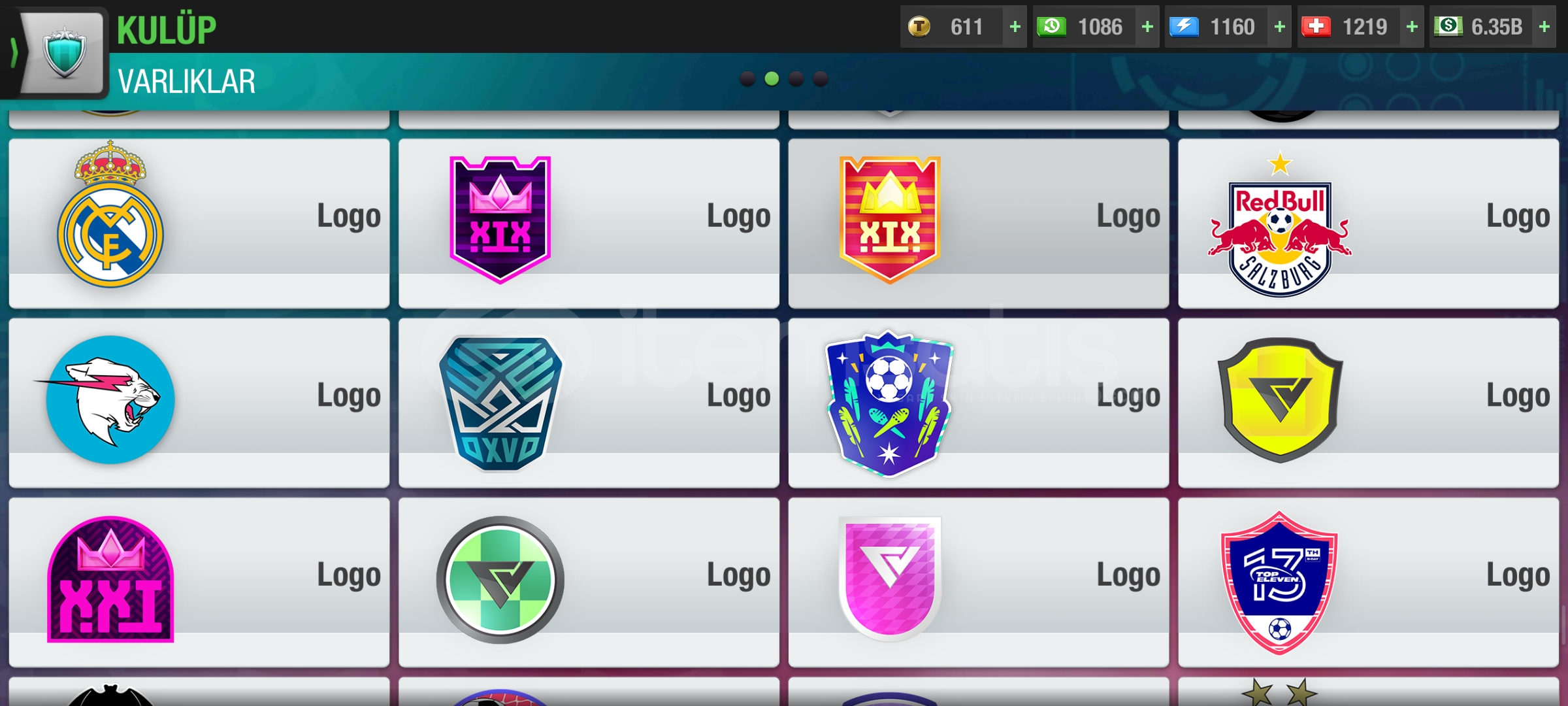Add more tokens with the plus button
The width and height of the screenshot is (1568, 706).
(1015, 27)
